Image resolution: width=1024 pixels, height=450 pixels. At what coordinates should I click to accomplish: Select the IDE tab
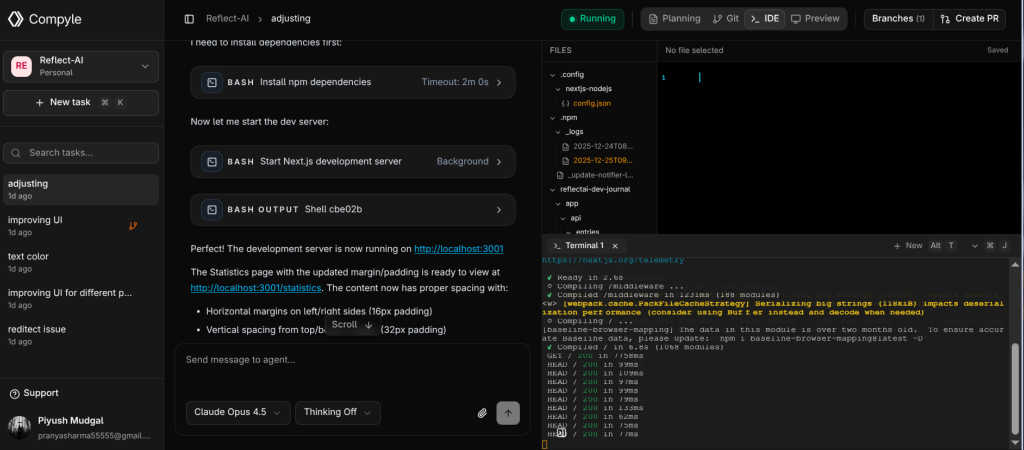click(765, 19)
